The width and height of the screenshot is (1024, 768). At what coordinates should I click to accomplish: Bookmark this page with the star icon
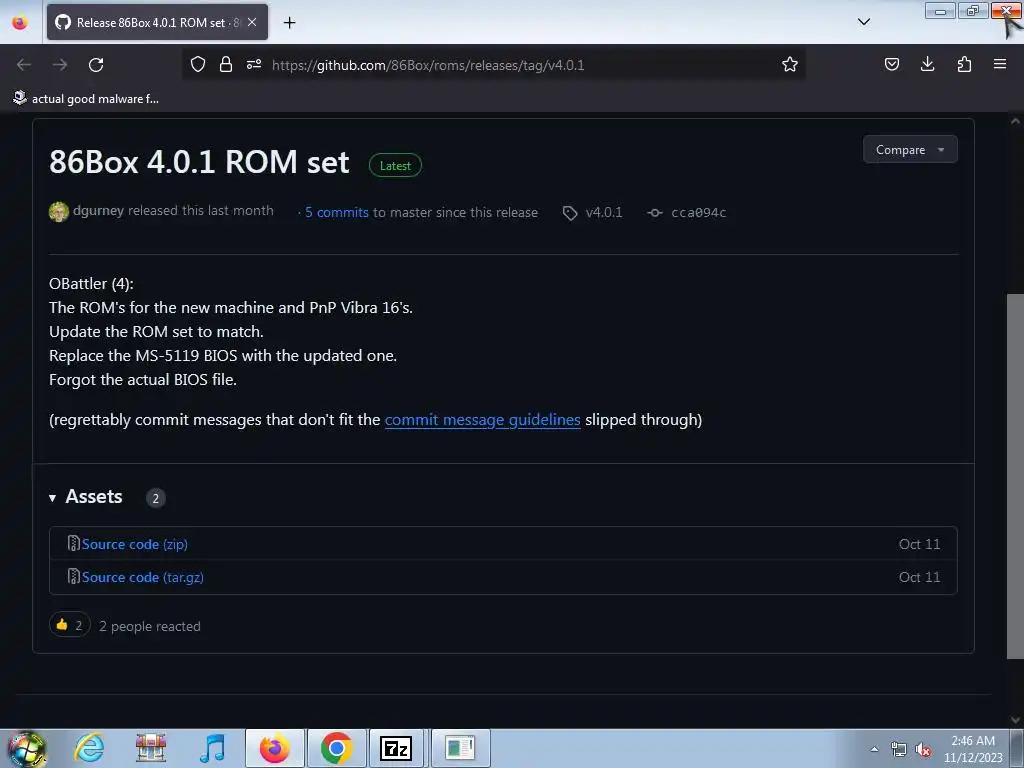(790, 64)
